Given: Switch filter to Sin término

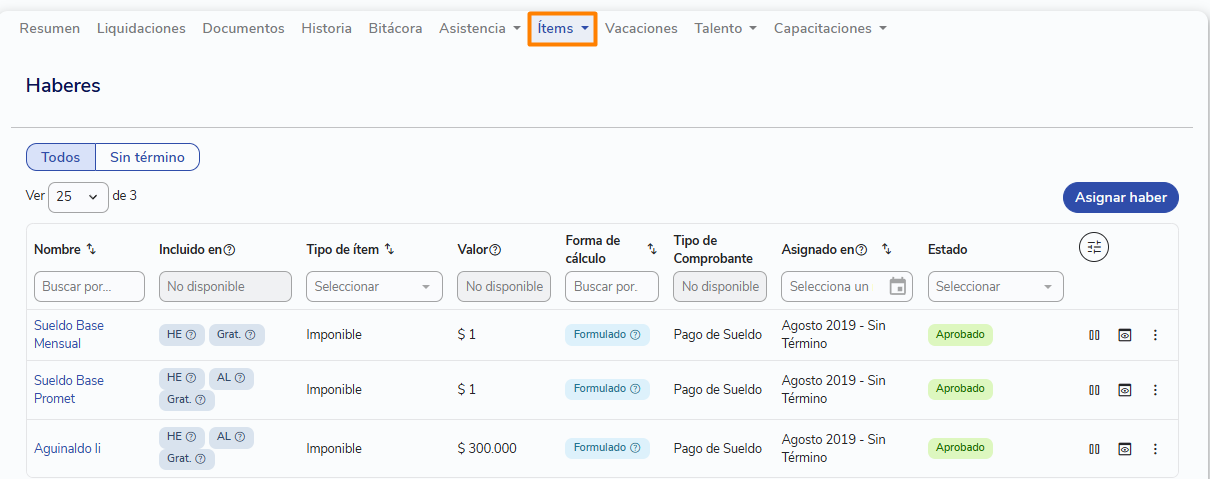Looking at the screenshot, I should [147, 157].
